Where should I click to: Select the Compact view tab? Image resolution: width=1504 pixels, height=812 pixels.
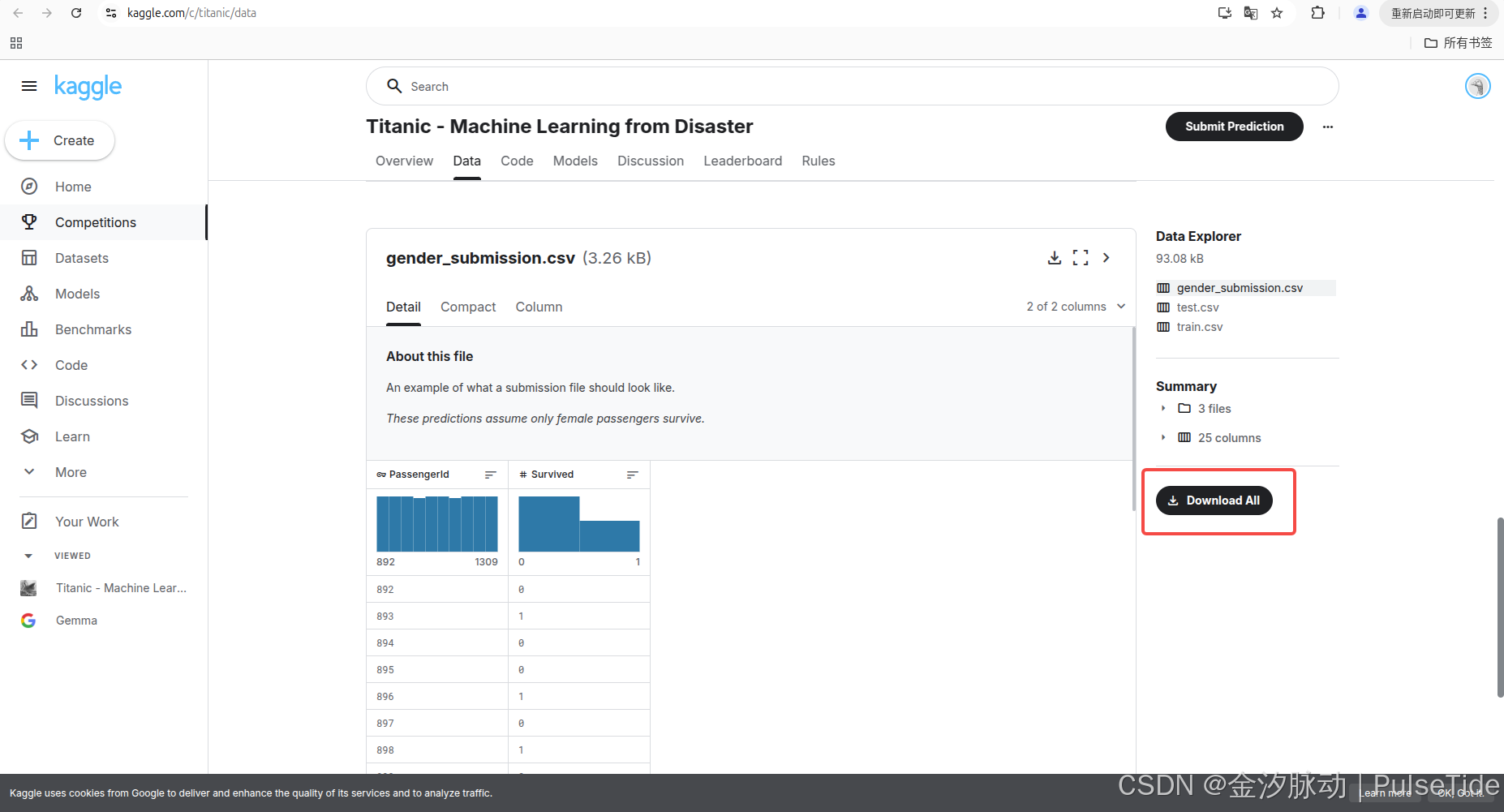coord(468,307)
